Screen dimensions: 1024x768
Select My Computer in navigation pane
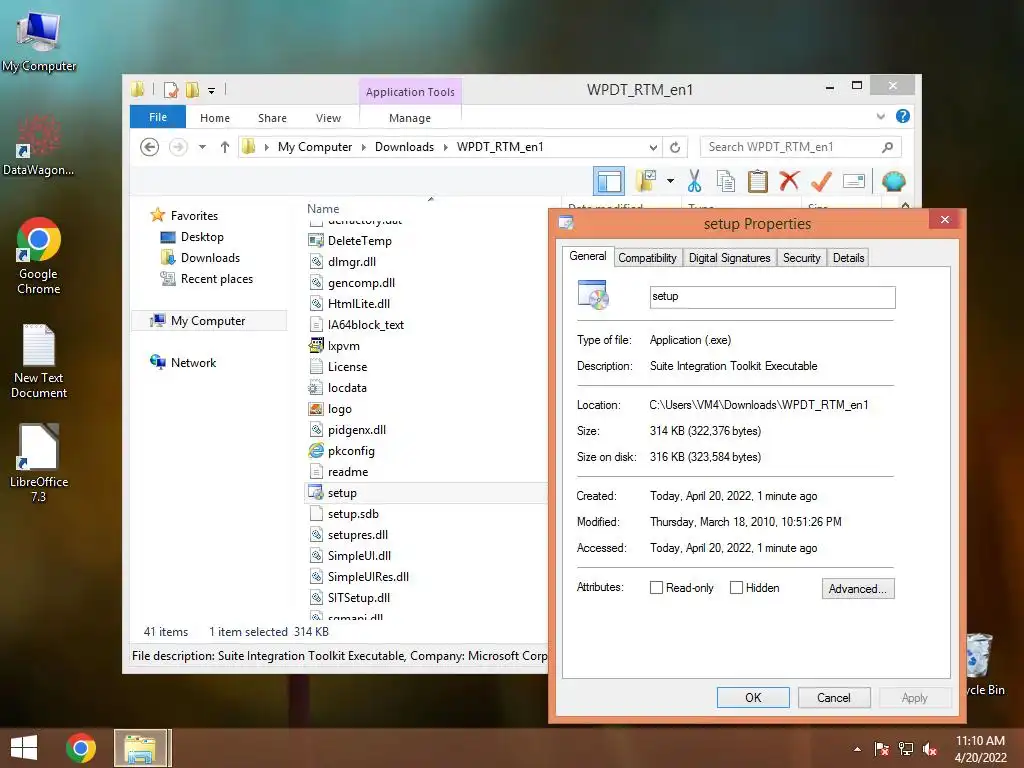pyautogui.click(x=208, y=321)
